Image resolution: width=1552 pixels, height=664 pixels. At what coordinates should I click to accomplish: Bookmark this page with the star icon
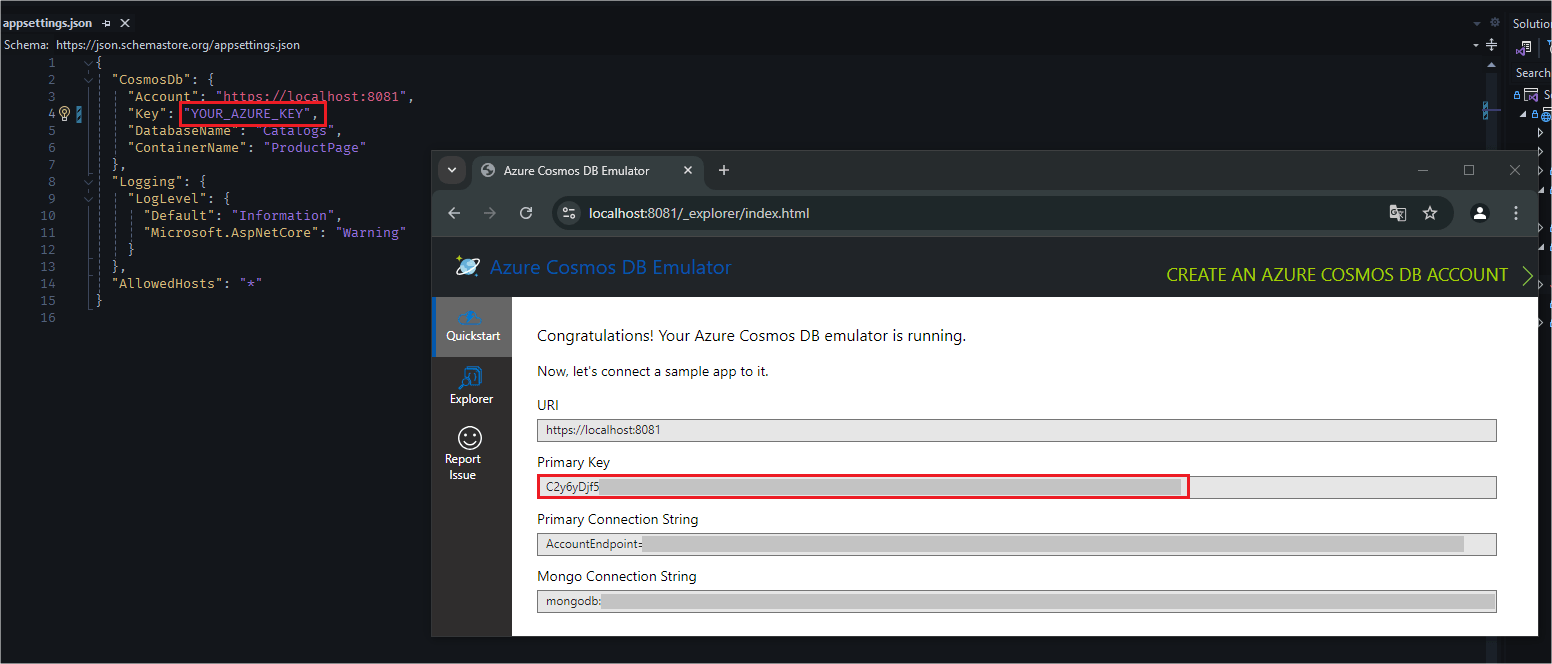tap(1430, 213)
